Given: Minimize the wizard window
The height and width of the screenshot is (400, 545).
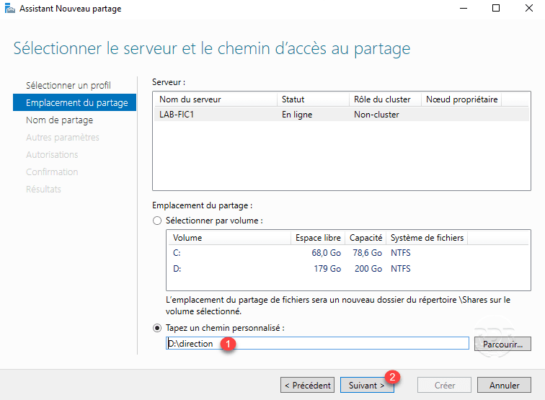Looking at the screenshot, I should [463, 8].
